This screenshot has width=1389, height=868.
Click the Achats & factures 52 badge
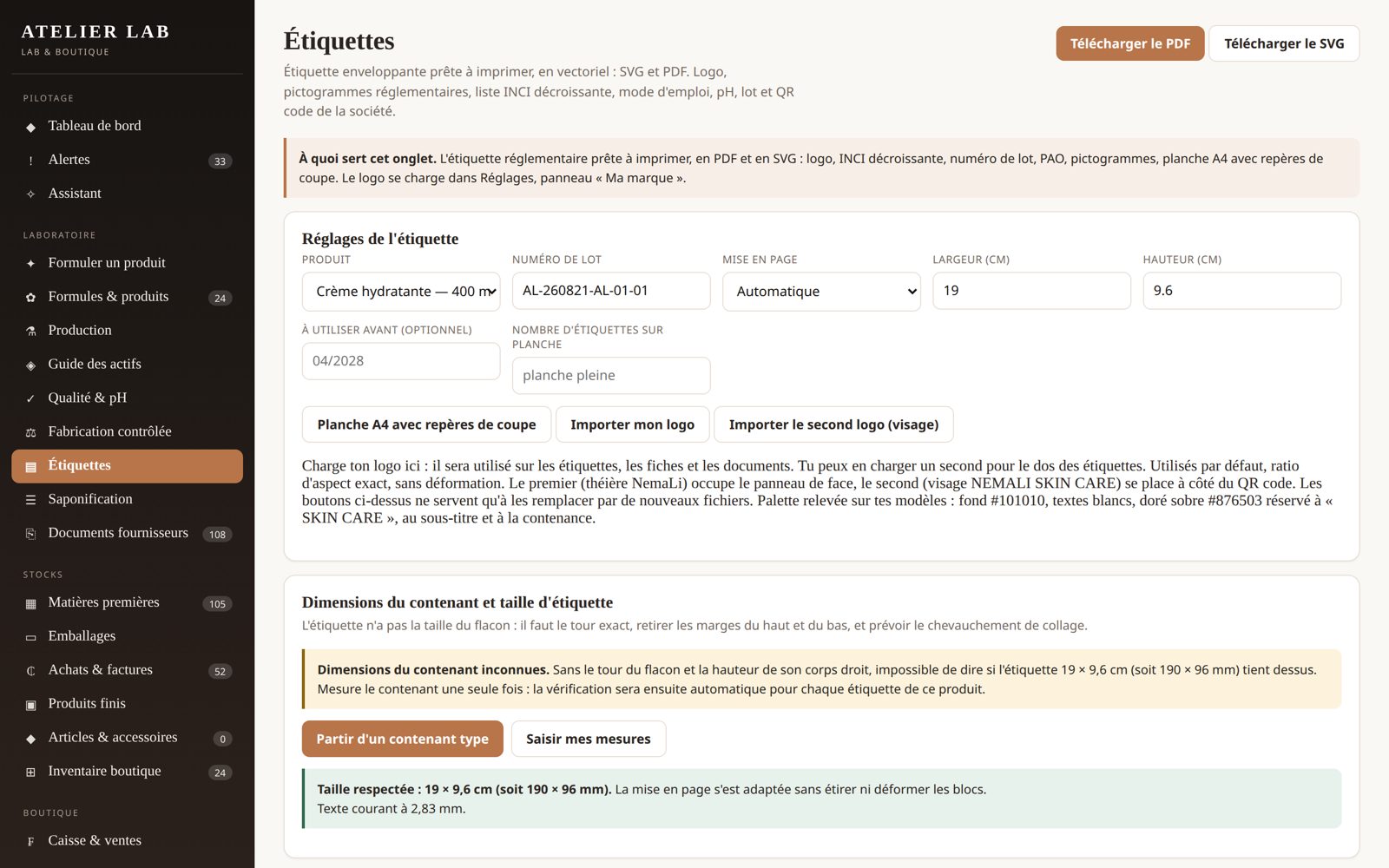(x=220, y=672)
